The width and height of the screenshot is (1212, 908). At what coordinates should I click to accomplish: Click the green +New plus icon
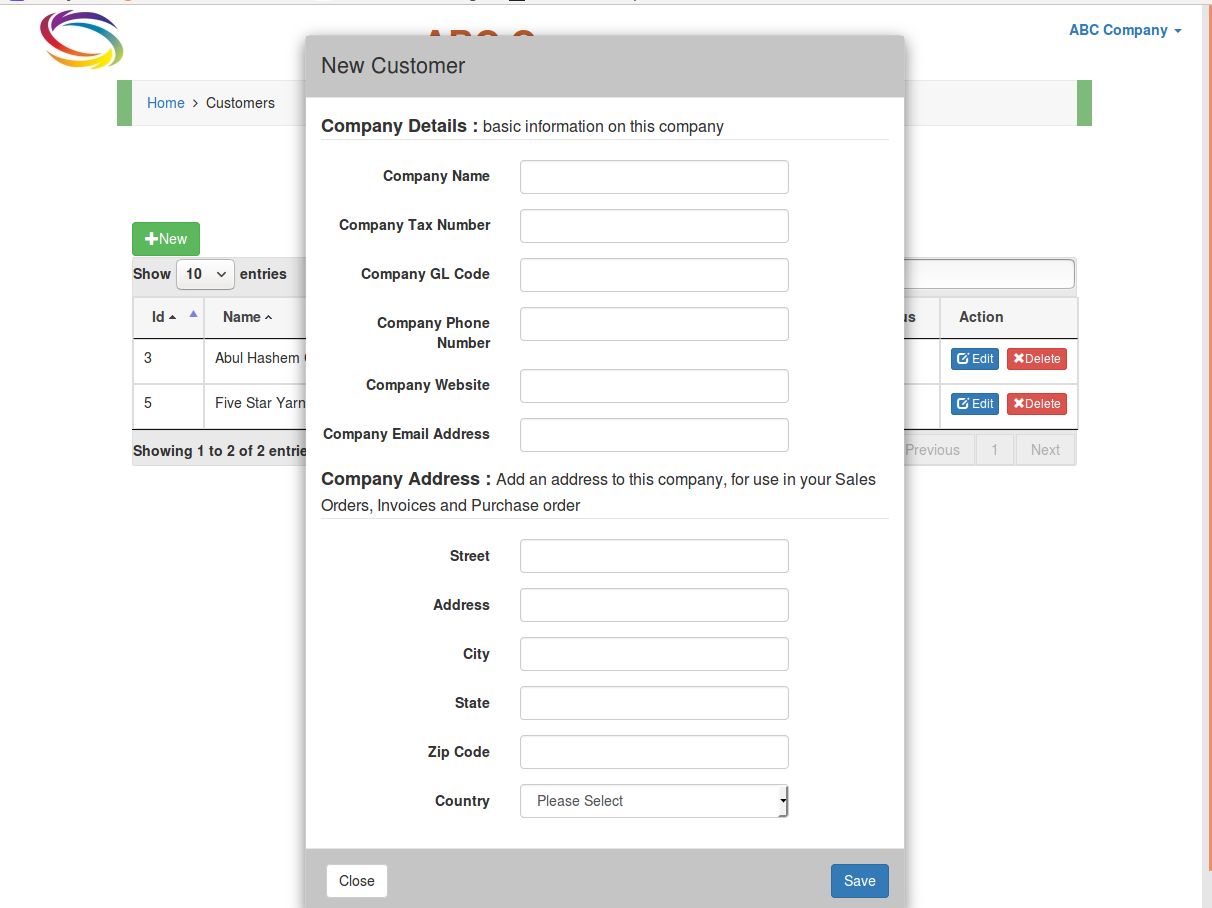coord(150,238)
